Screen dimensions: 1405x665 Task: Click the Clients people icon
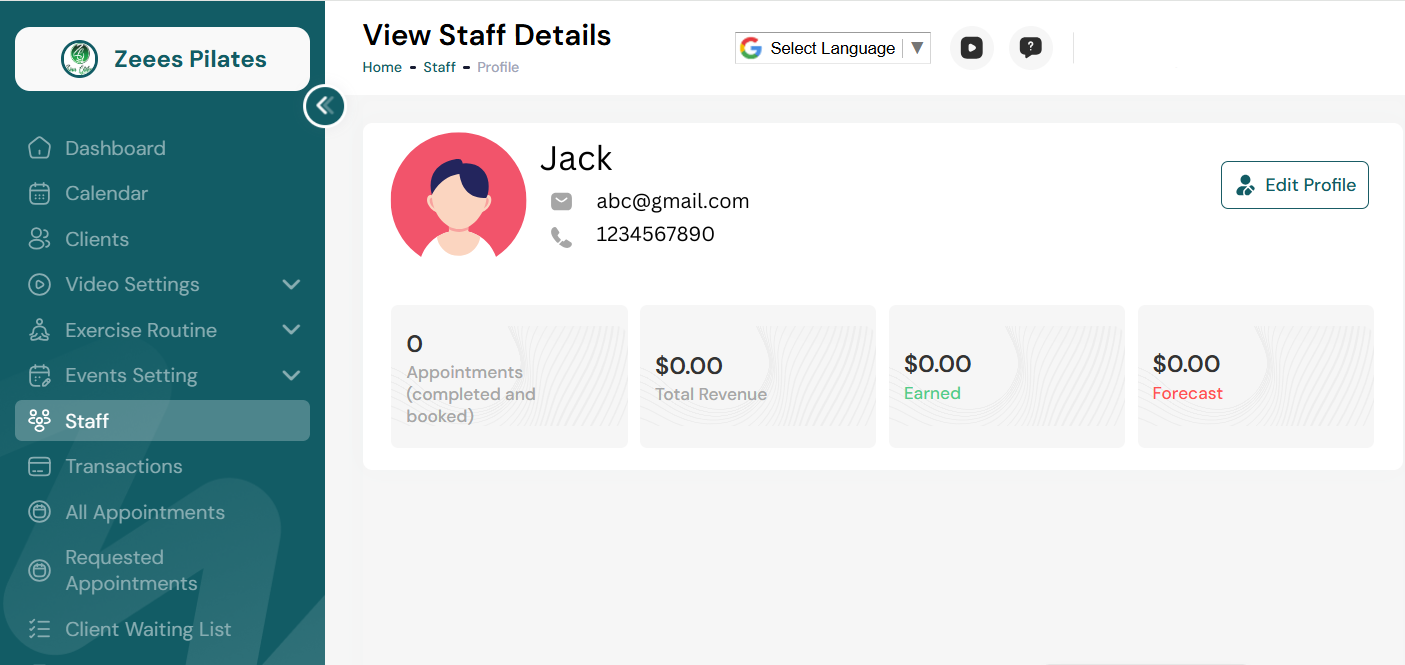[39, 239]
